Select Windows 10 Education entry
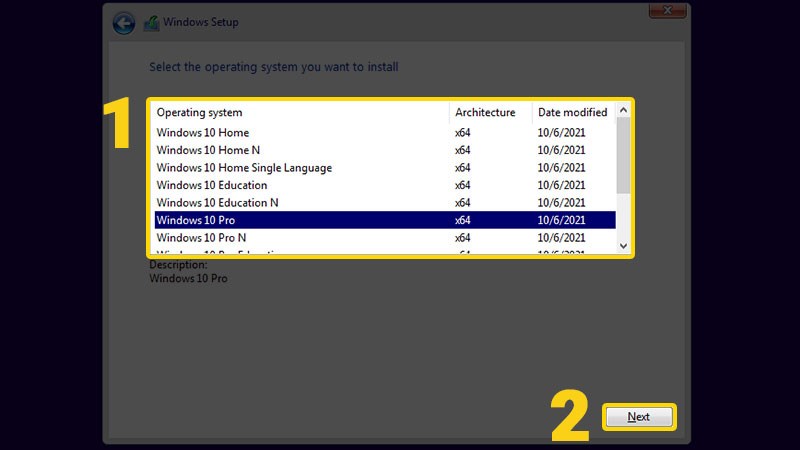 click(385, 185)
